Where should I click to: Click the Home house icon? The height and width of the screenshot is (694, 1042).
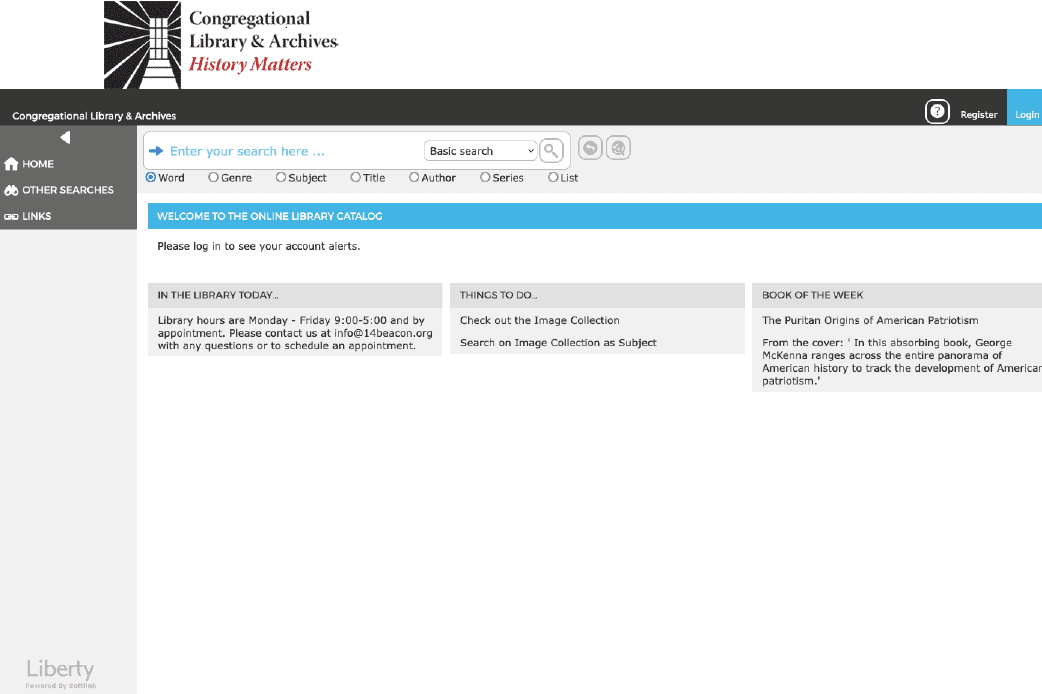[12, 164]
